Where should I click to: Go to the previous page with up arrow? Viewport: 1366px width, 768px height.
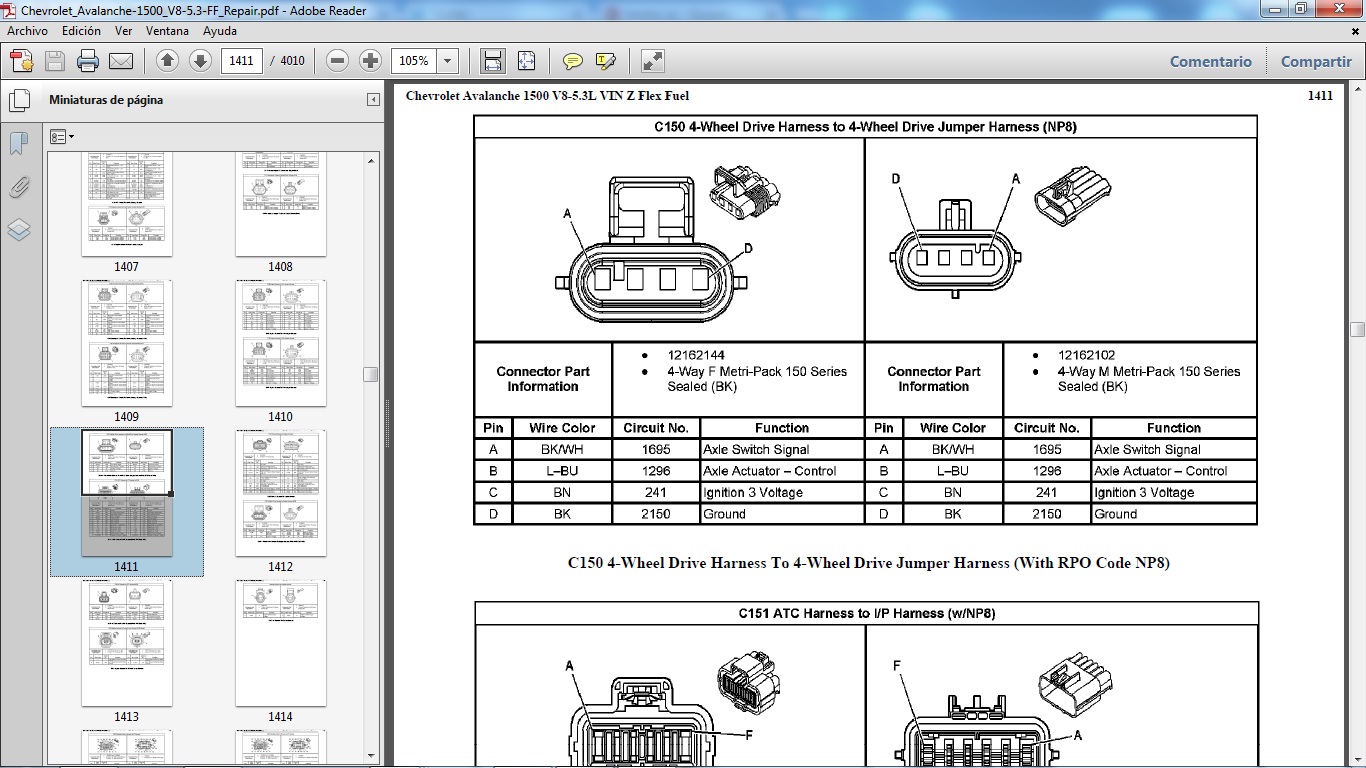click(167, 61)
